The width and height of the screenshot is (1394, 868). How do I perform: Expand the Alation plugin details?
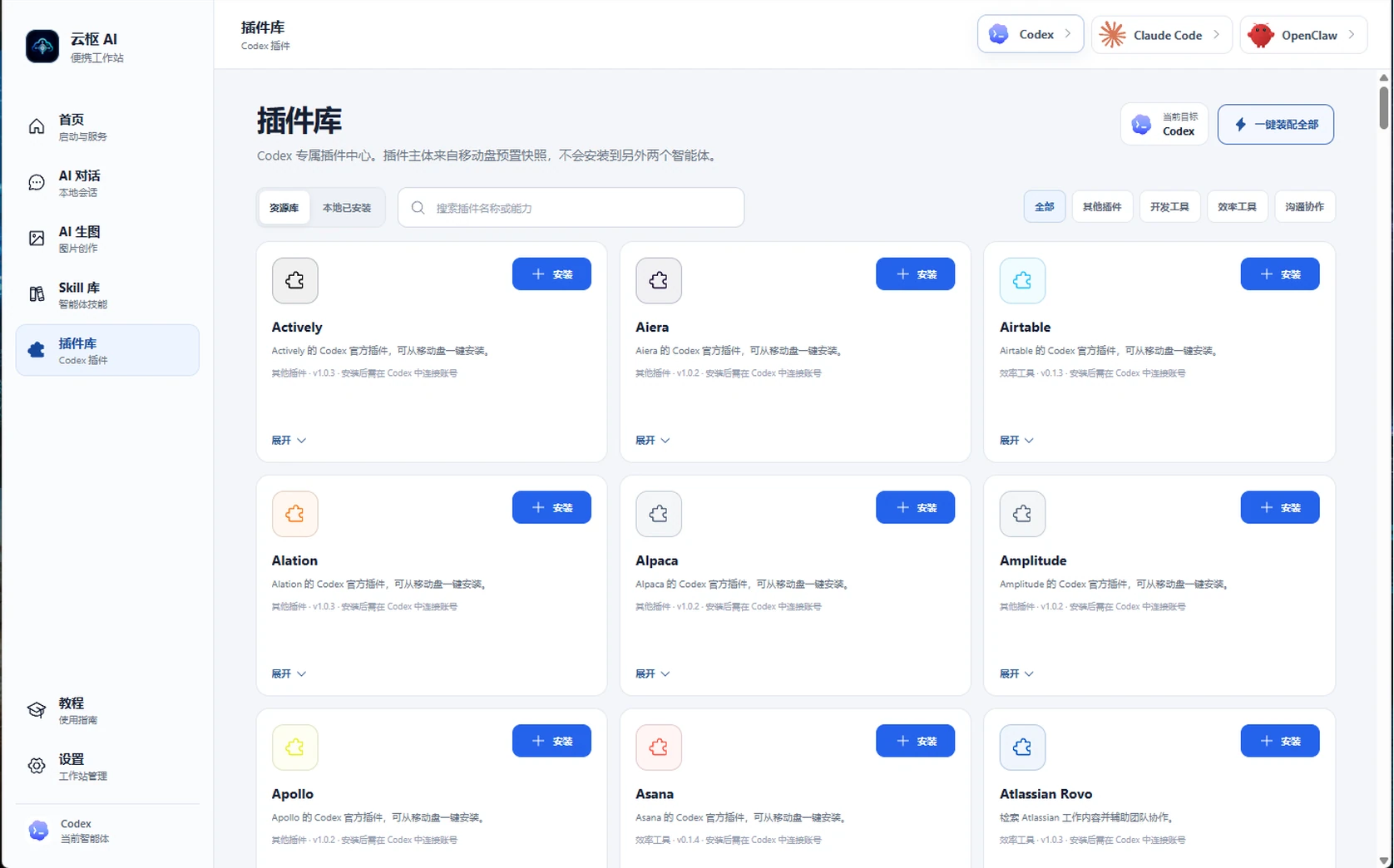(x=289, y=674)
